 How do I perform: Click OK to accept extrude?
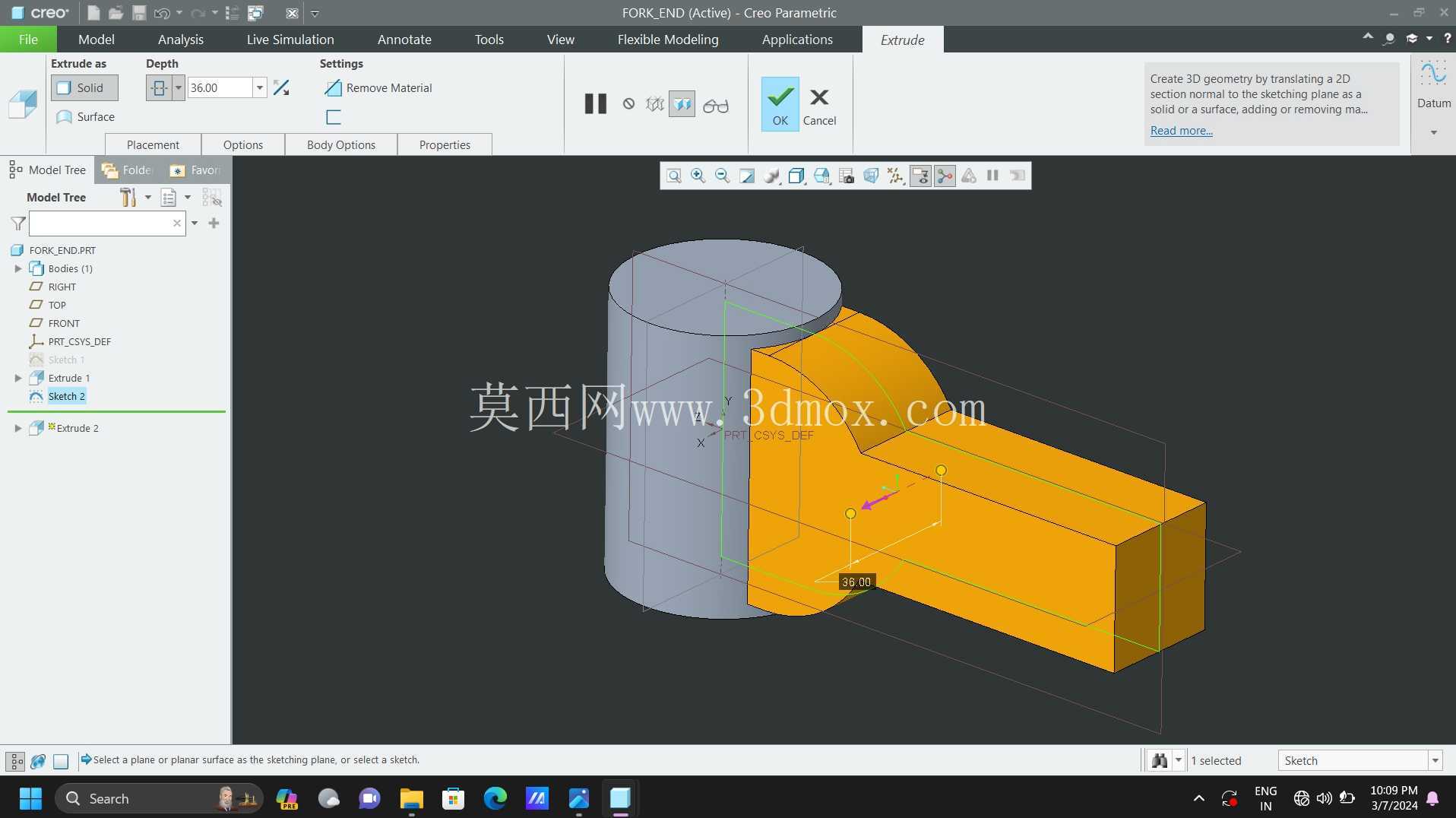tap(780, 104)
